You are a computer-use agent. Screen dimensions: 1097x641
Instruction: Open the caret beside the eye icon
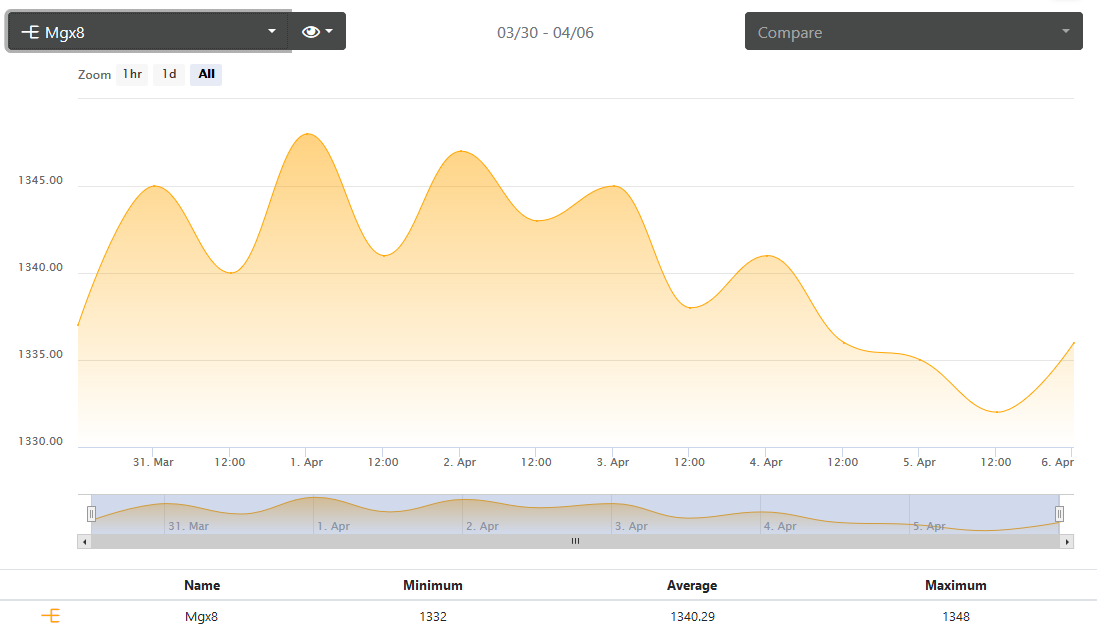pyautogui.click(x=329, y=31)
